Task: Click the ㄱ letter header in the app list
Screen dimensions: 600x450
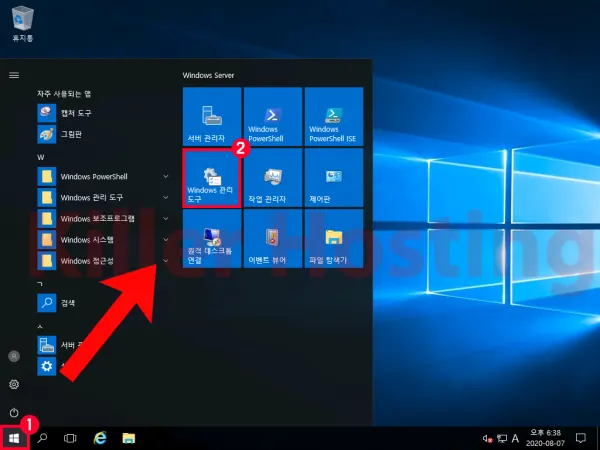Action: (x=40, y=284)
